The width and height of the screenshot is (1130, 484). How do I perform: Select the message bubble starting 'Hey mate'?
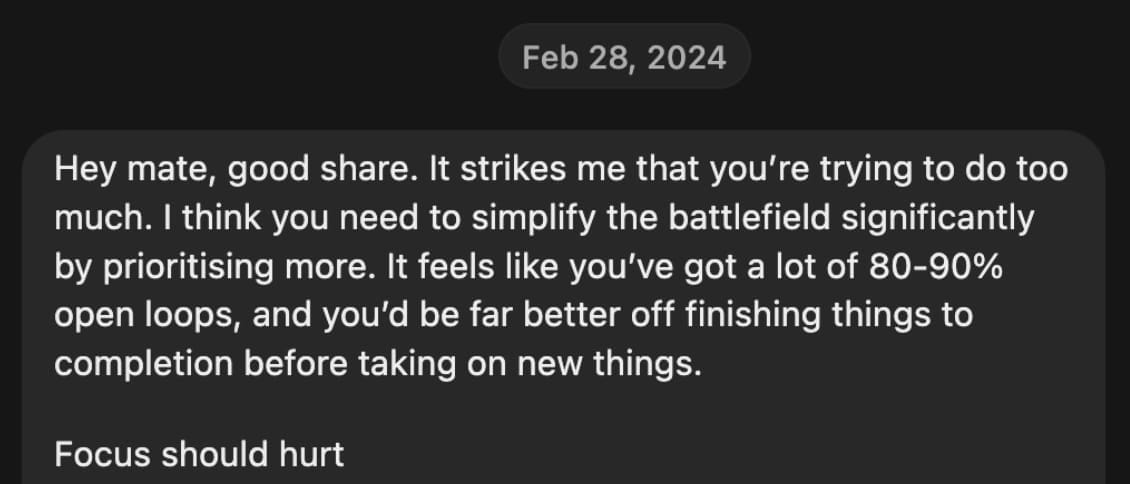564,308
